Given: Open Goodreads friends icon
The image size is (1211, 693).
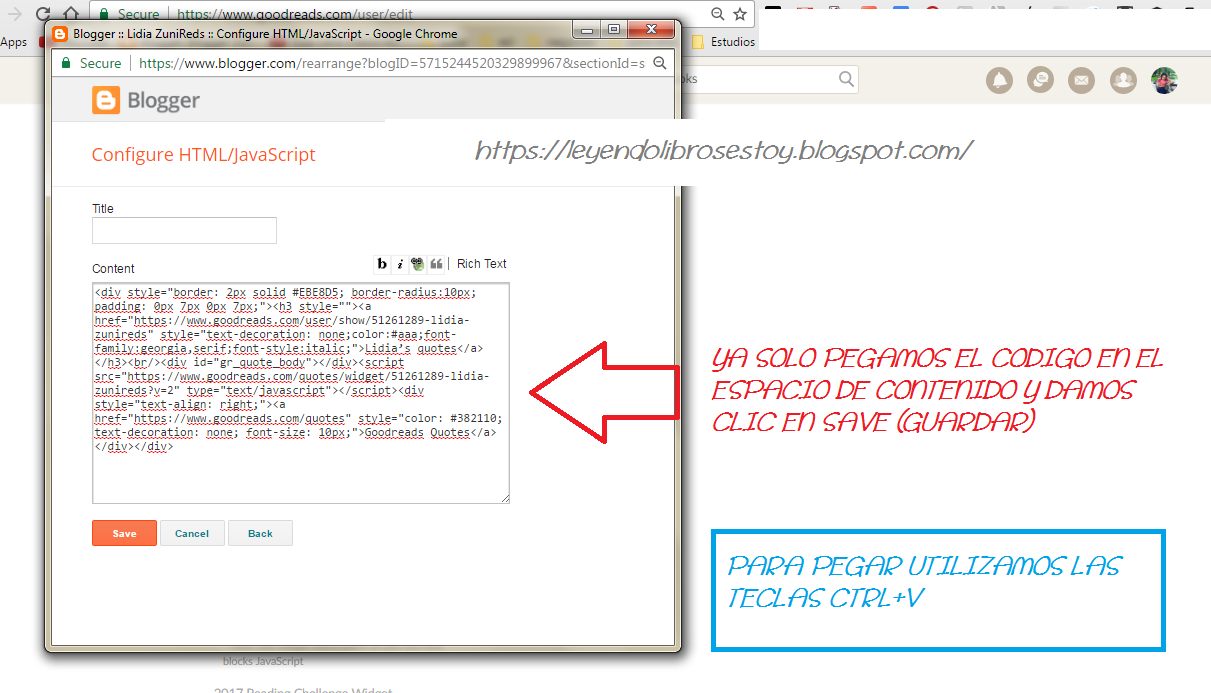Looking at the screenshot, I should point(1122,80).
